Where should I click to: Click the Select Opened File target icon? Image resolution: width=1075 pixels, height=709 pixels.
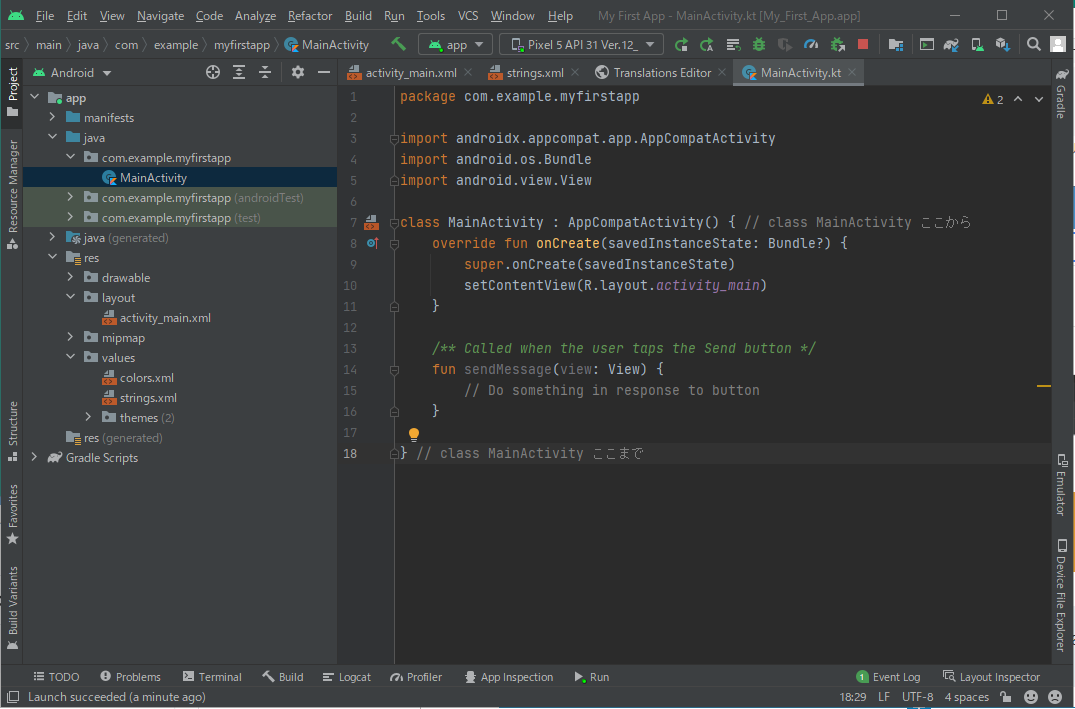click(212, 73)
